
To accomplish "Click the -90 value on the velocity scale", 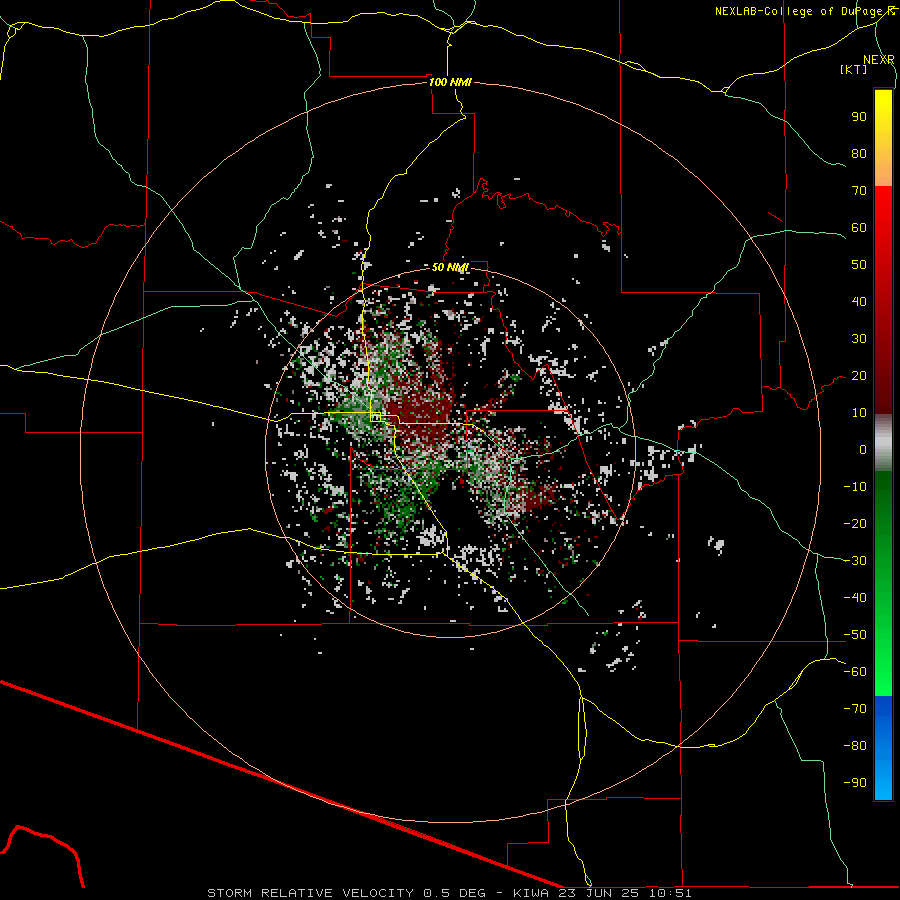I will [855, 782].
